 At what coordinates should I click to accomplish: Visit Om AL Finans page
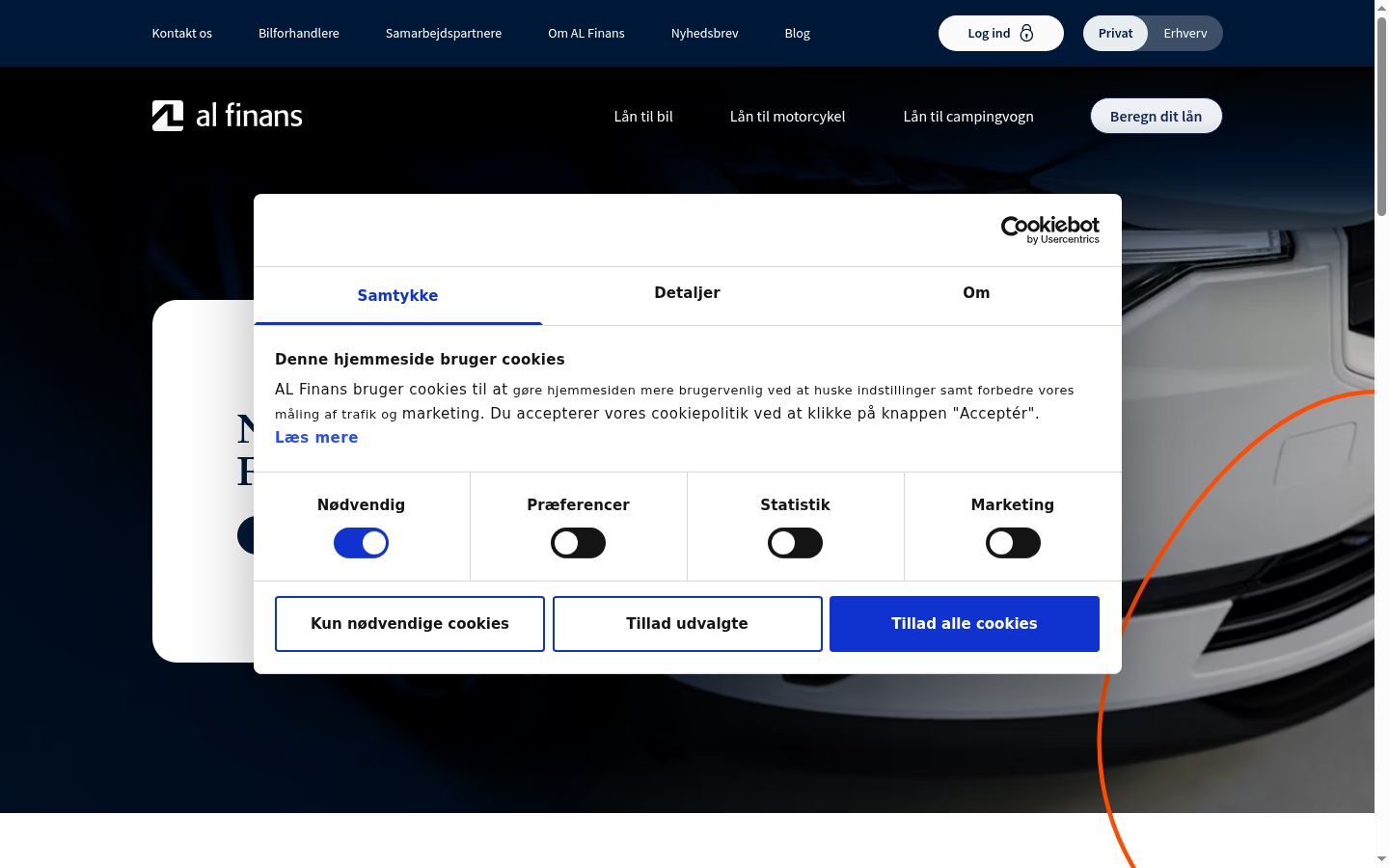coord(586,33)
